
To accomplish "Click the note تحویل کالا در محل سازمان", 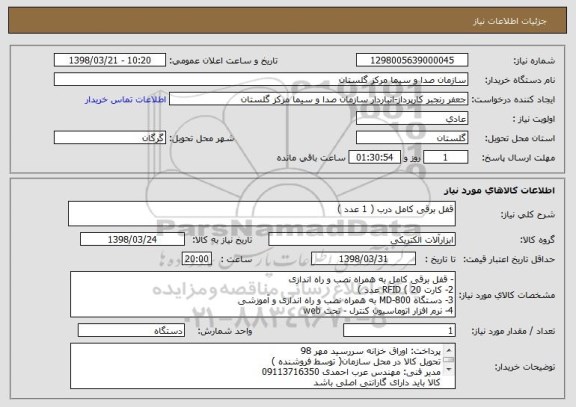I will (356, 362).
